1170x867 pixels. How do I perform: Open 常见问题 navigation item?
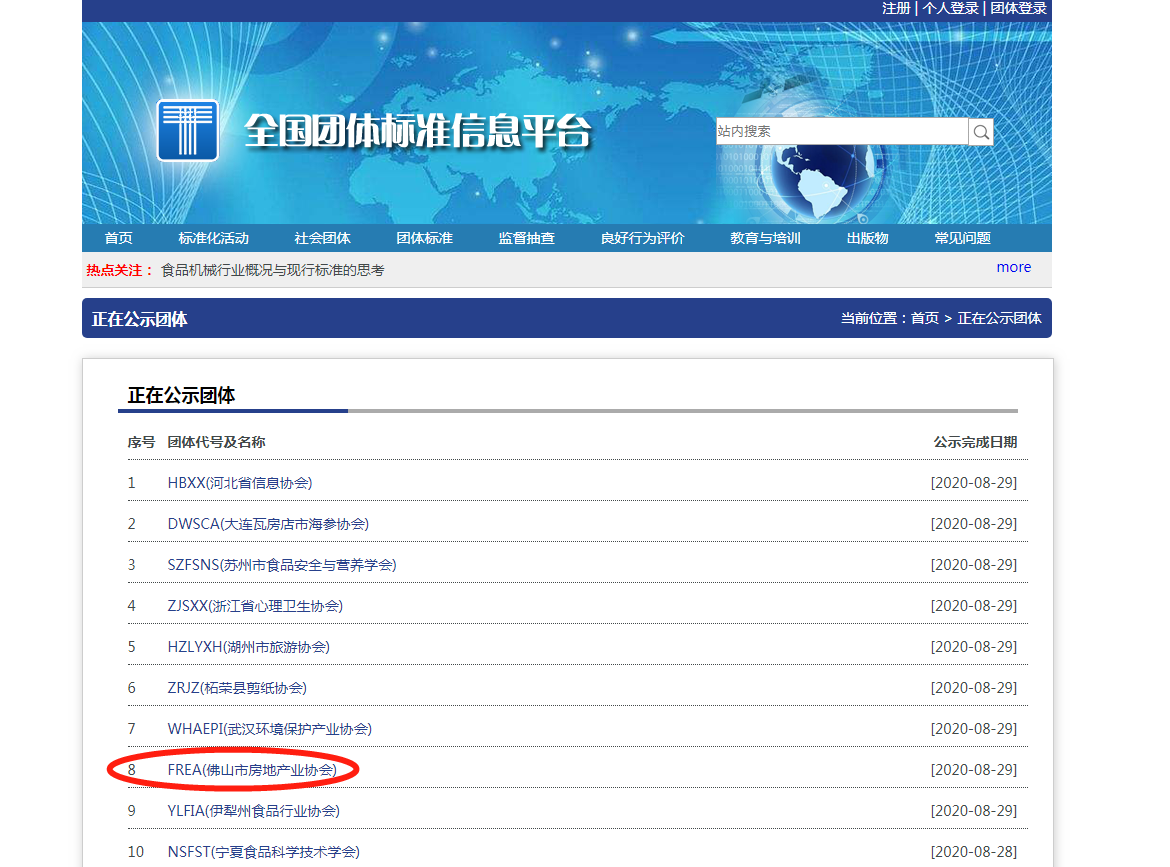(962, 238)
